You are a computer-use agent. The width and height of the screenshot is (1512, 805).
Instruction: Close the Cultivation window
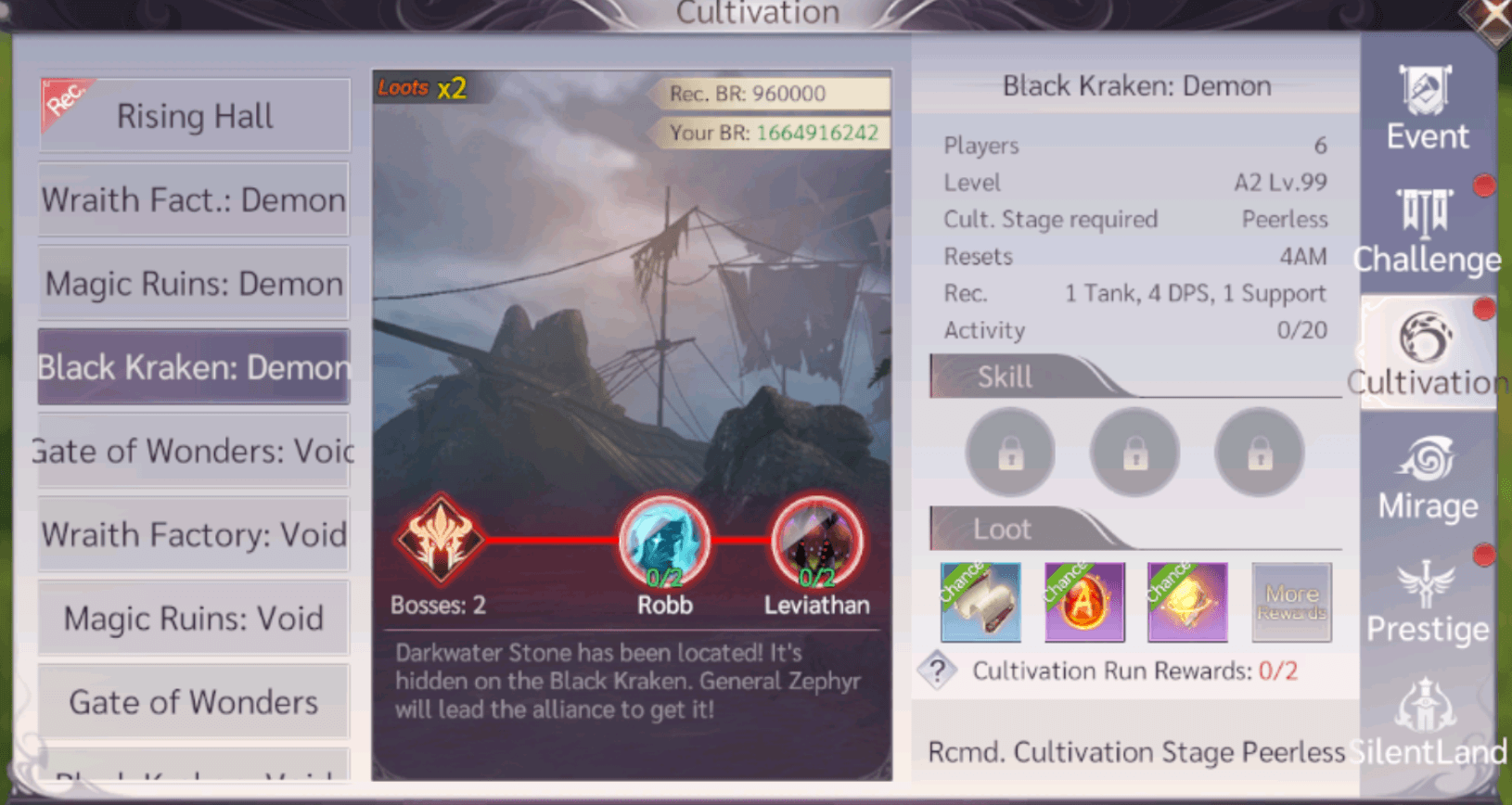(1490, 19)
